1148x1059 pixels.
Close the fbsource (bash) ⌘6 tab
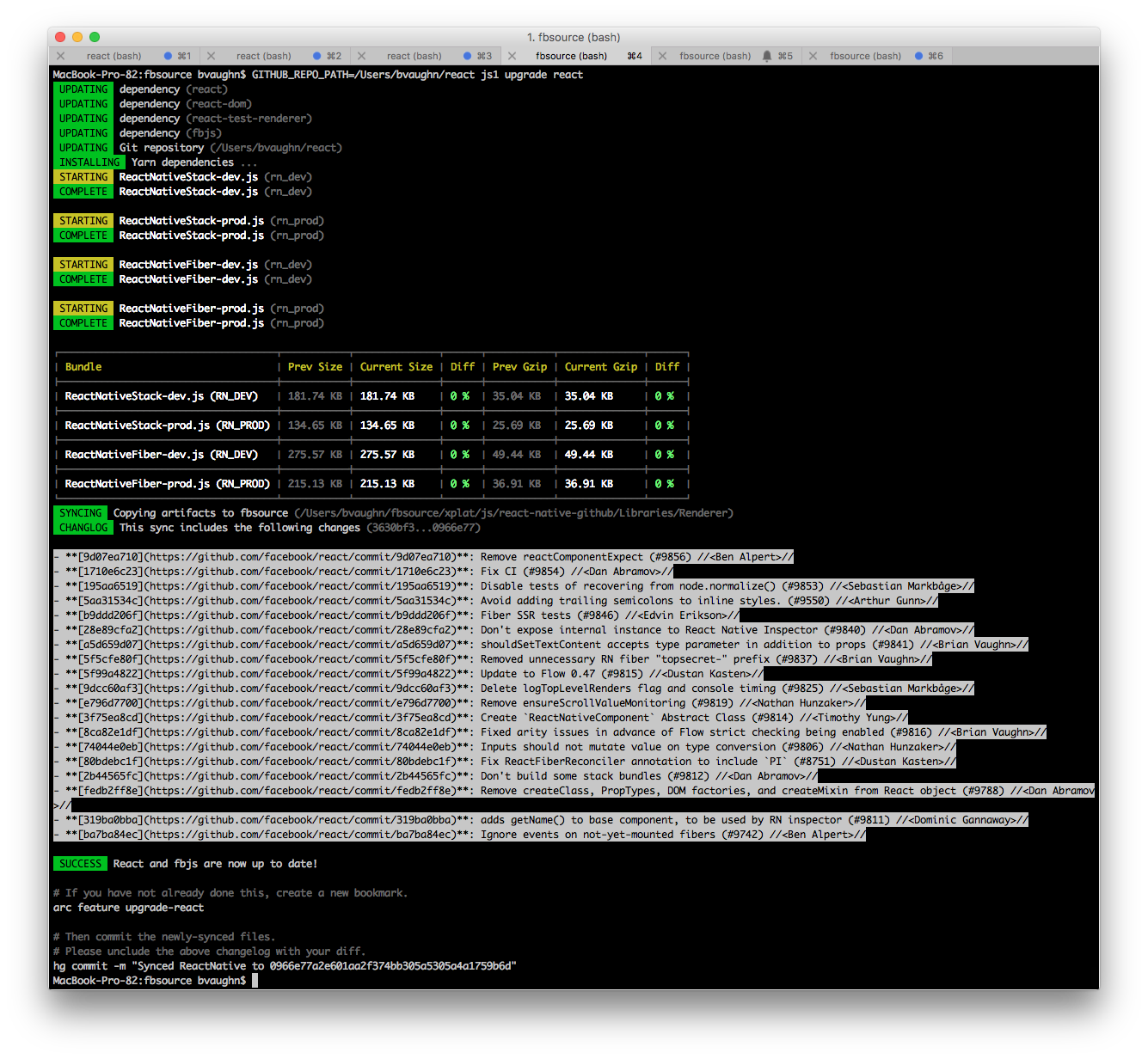coord(813,56)
